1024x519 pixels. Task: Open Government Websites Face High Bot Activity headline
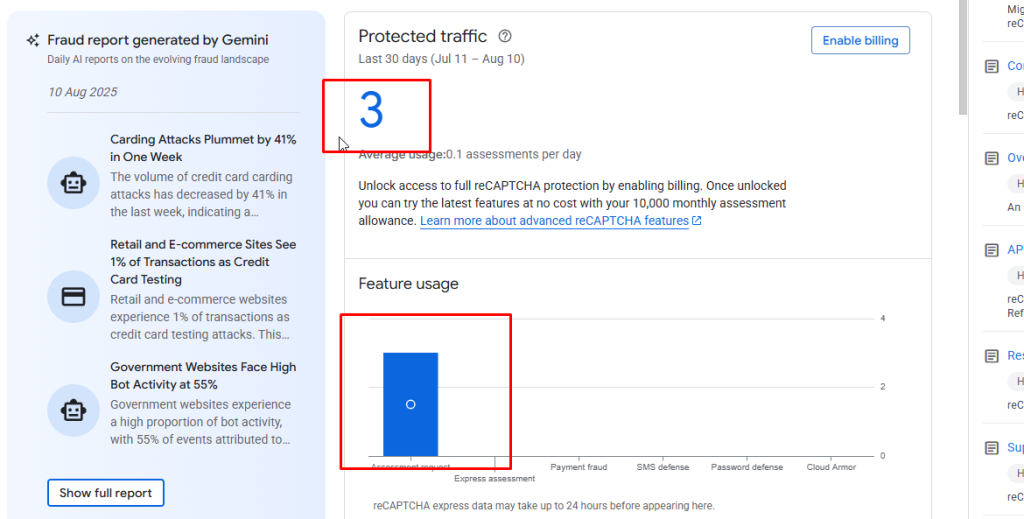point(203,375)
